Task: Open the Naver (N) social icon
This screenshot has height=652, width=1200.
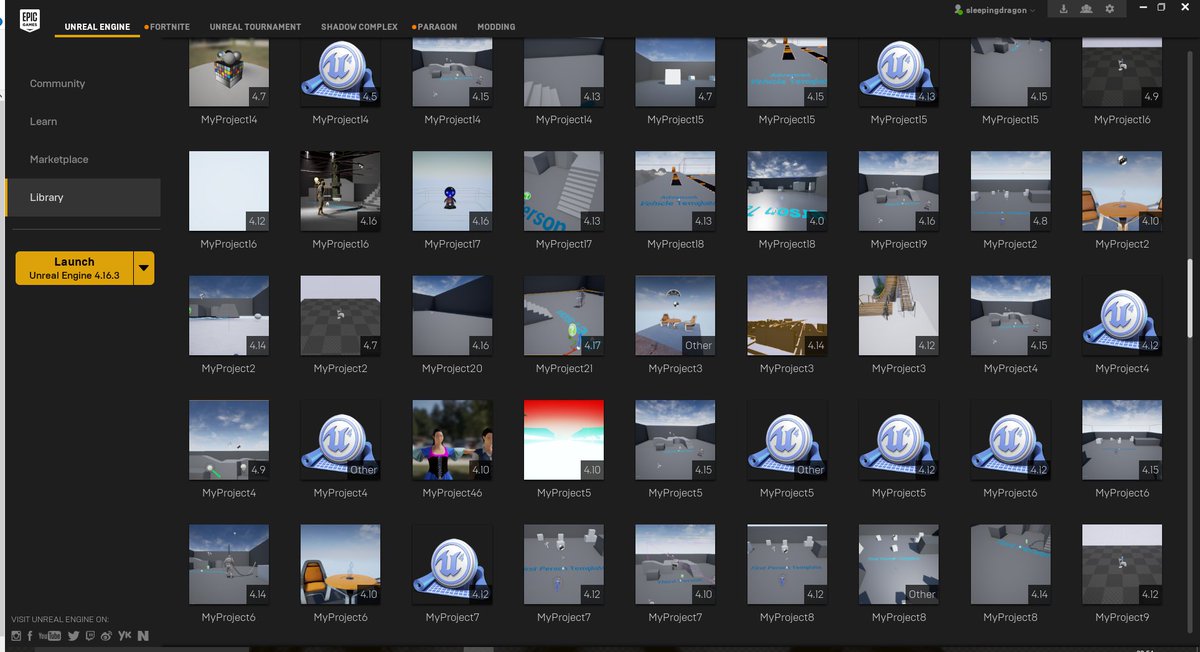Action: pos(144,635)
